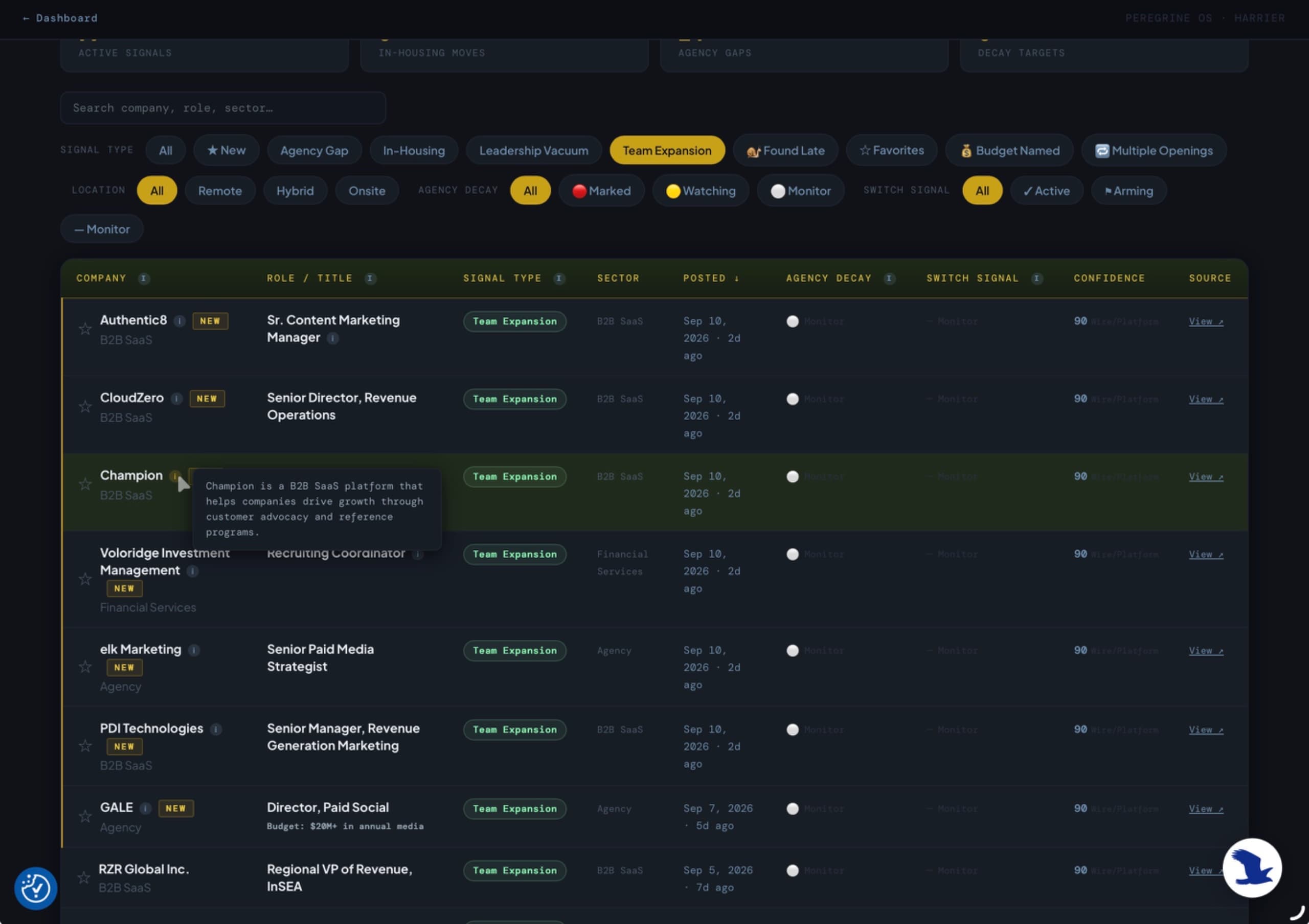Toggle the Found Late filter

point(785,150)
